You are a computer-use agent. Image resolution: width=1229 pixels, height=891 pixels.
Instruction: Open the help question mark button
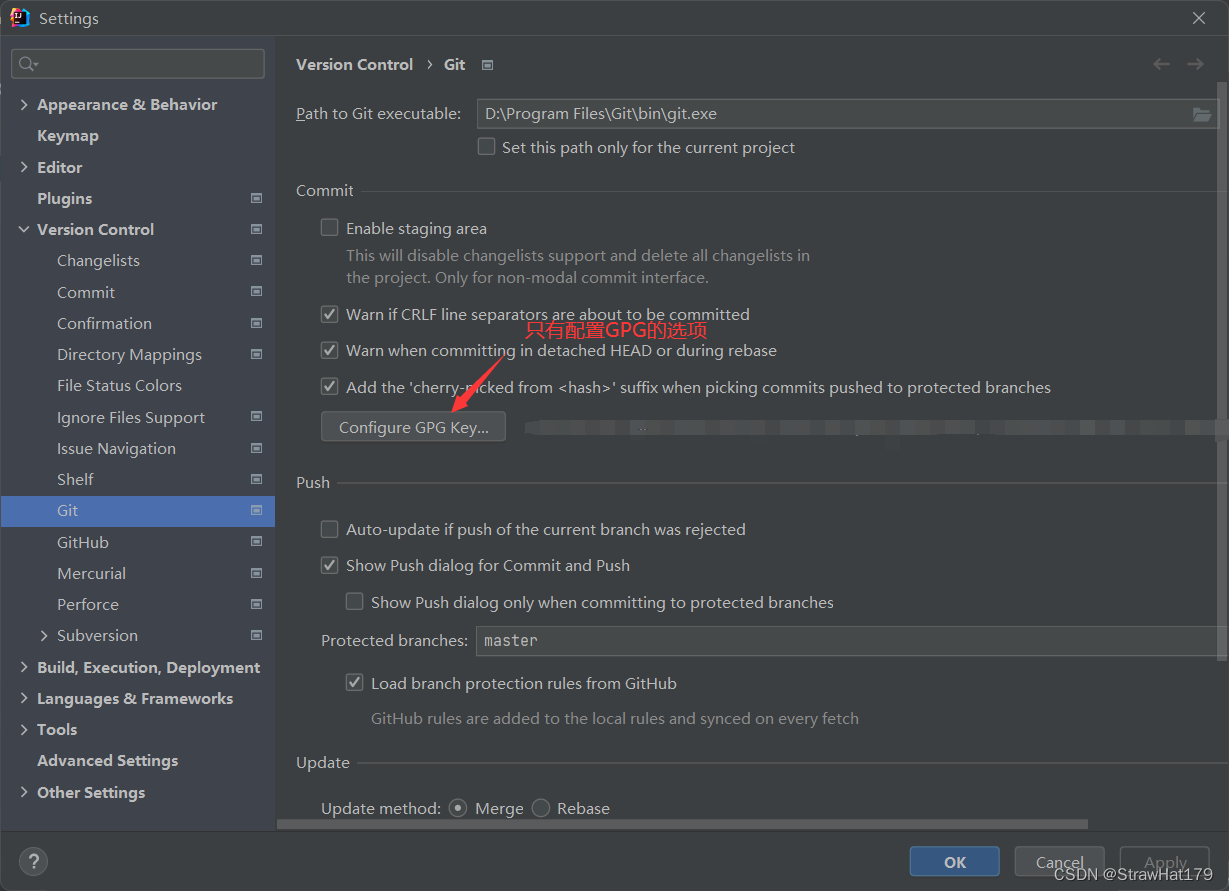(x=33, y=861)
